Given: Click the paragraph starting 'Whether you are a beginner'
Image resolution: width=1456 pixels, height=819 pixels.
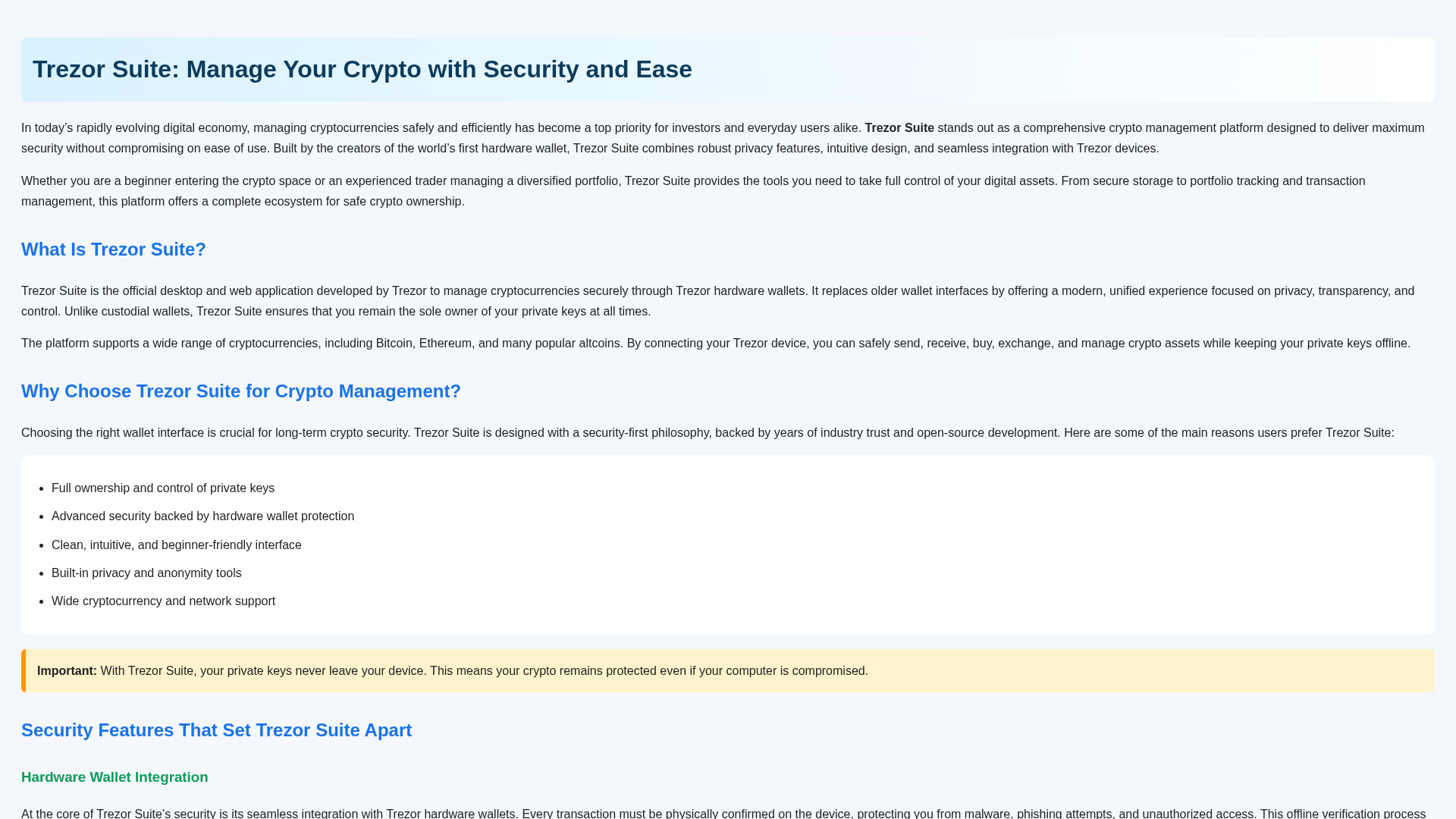Looking at the screenshot, I should (x=693, y=191).
